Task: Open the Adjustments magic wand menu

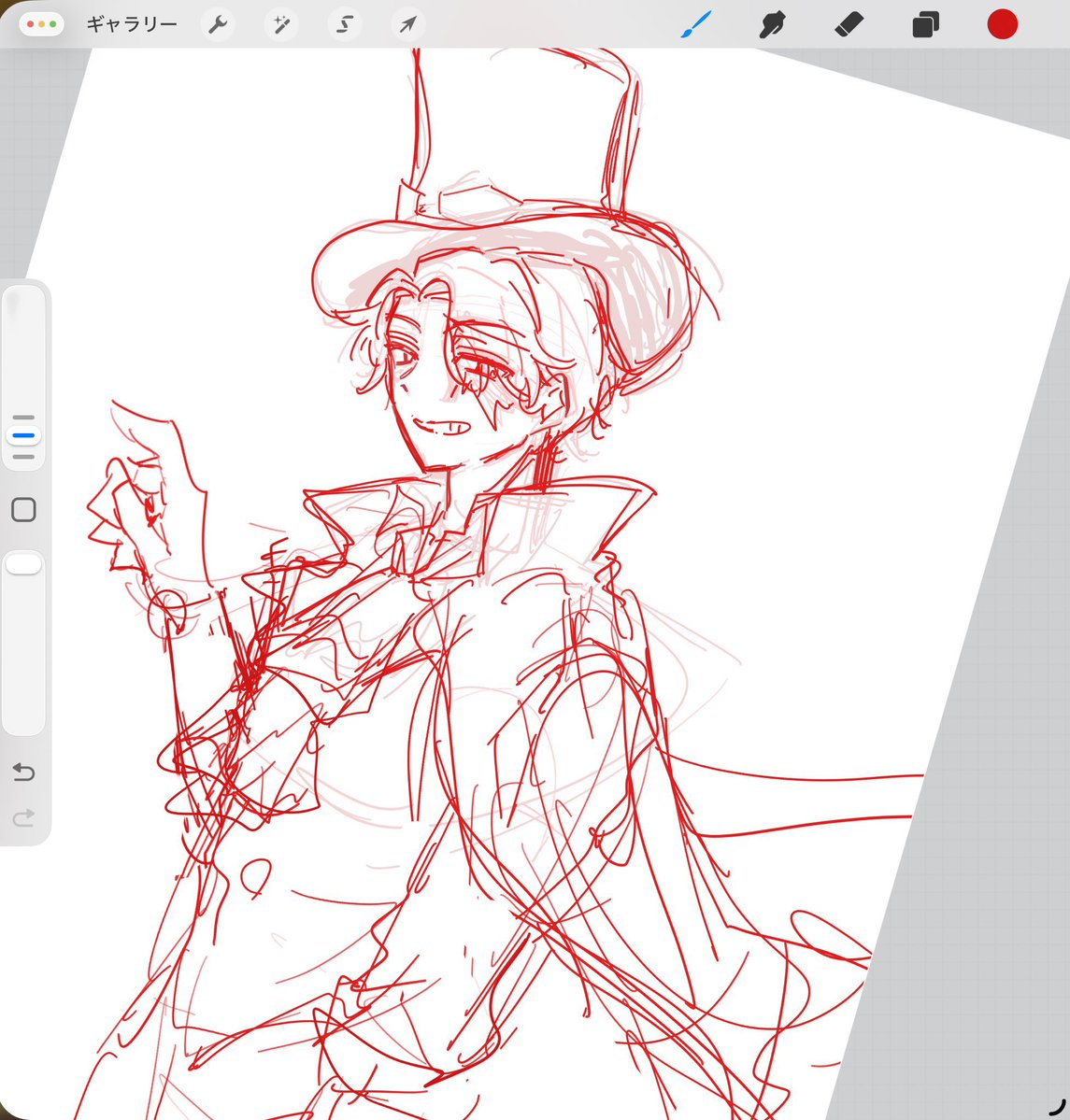Action: tap(281, 25)
